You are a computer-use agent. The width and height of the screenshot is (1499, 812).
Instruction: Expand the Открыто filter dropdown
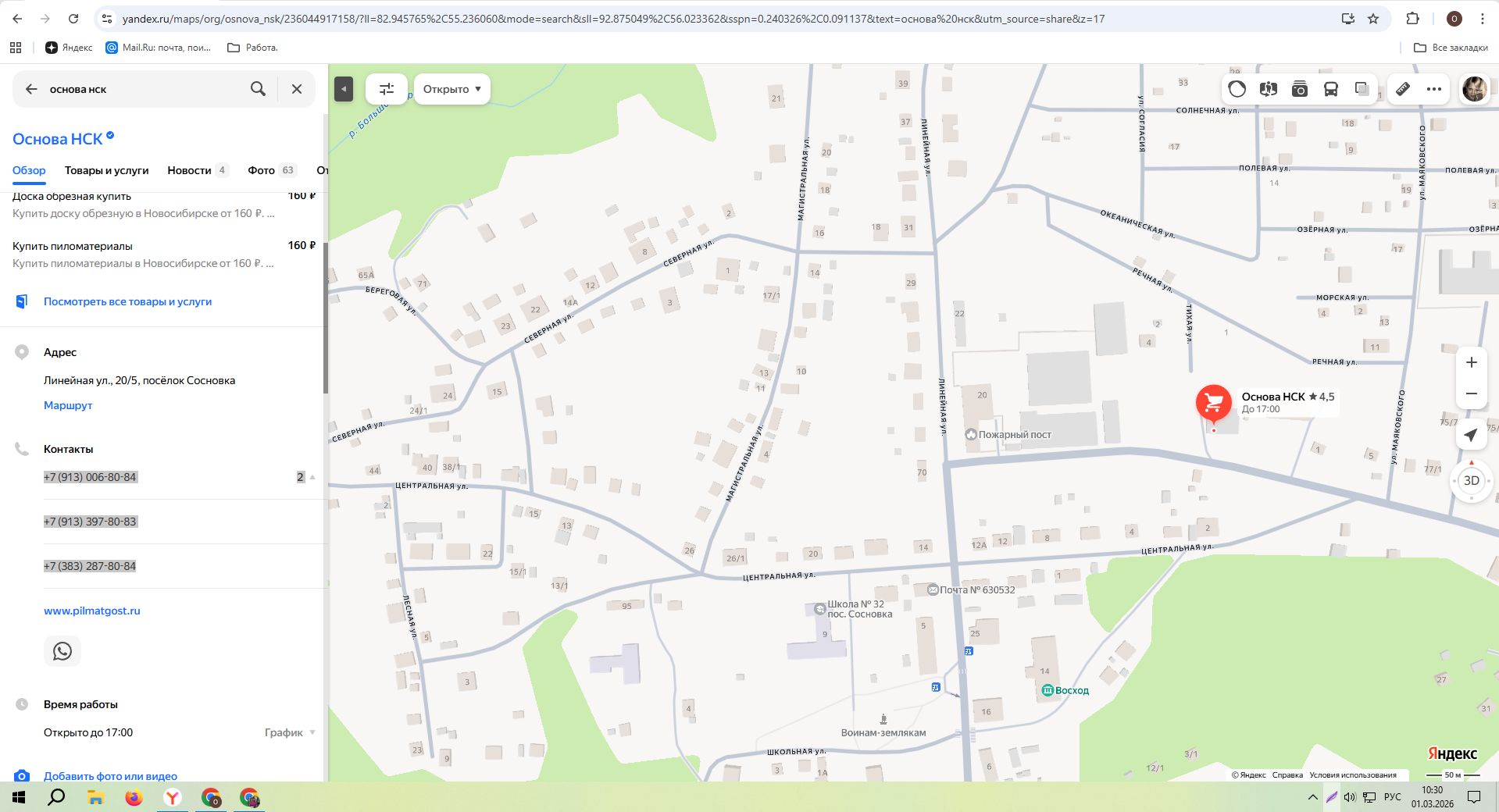(451, 89)
